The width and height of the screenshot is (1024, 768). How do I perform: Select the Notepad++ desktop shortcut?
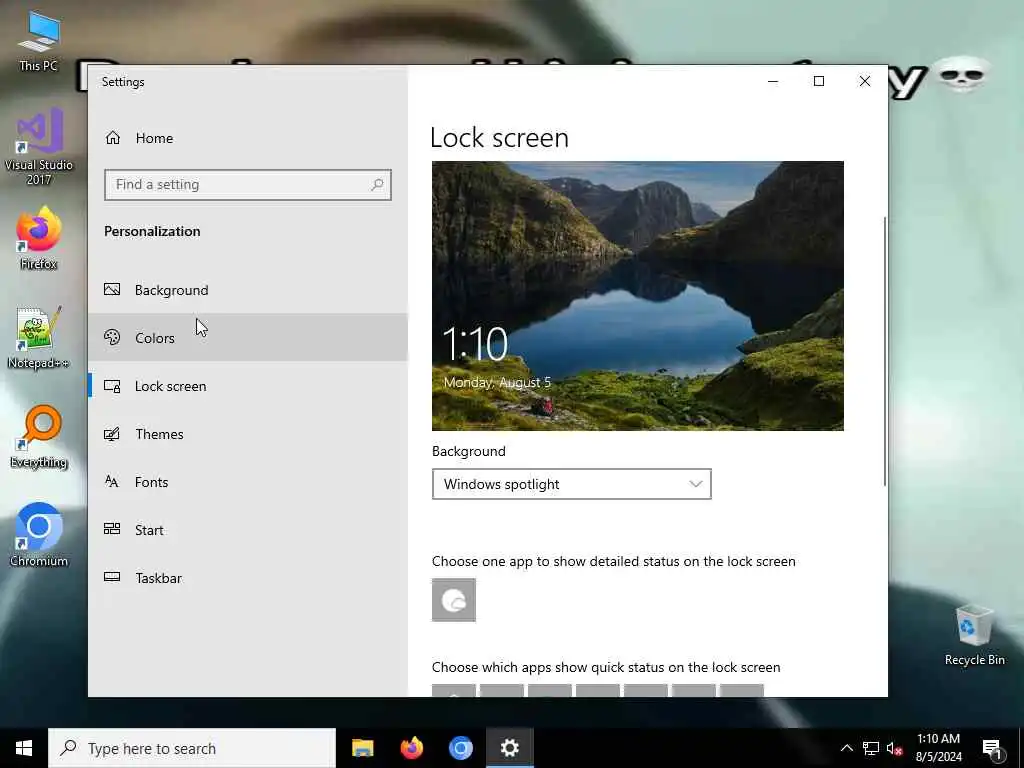click(x=39, y=338)
